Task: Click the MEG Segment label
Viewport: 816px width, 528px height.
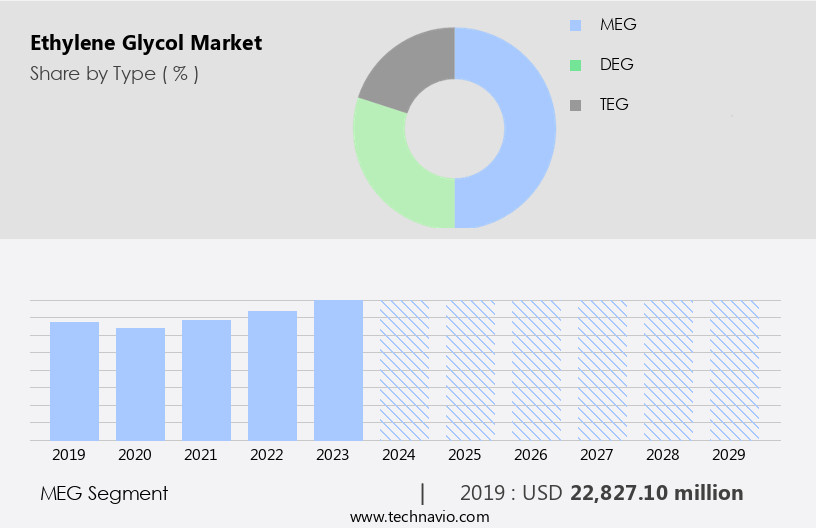Action: [x=104, y=493]
